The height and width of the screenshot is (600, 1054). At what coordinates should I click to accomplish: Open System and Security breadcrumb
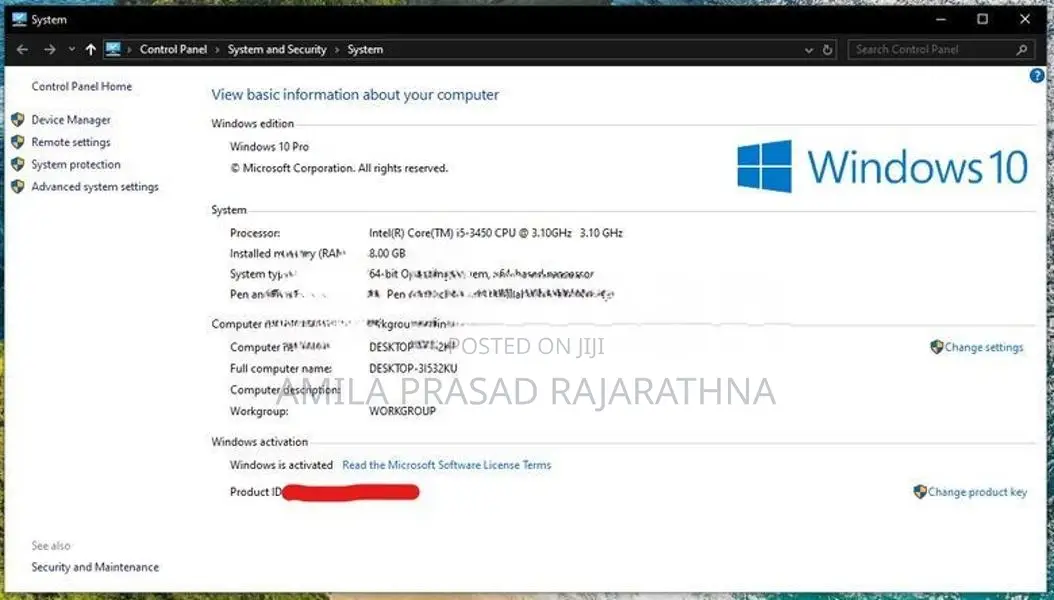pyautogui.click(x=277, y=50)
